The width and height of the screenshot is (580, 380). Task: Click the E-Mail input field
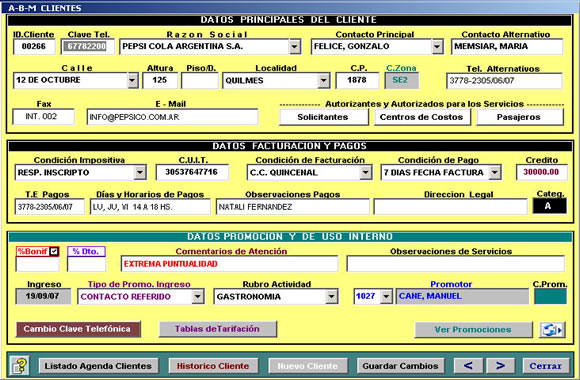click(172, 117)
